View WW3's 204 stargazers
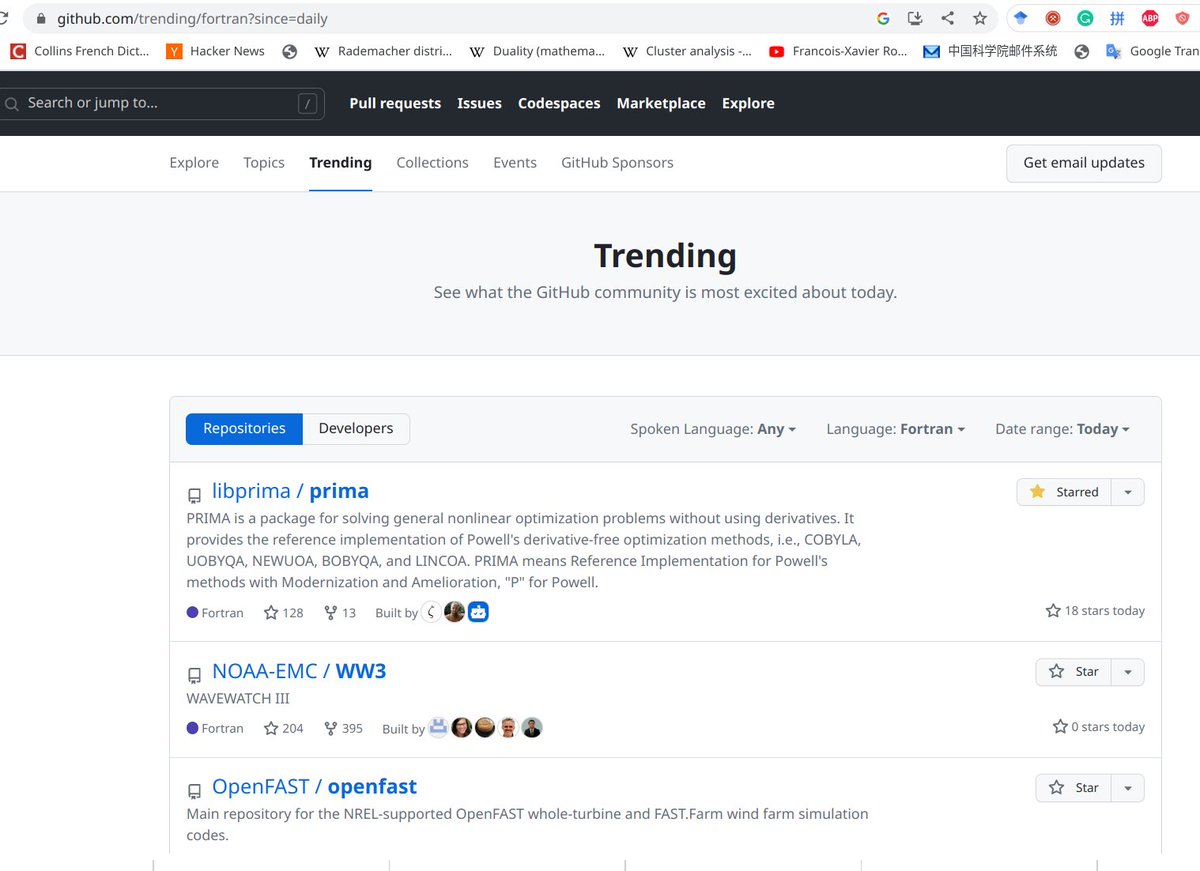Image resolution: width=1200 pixels, height=871 pixels. 283,729
